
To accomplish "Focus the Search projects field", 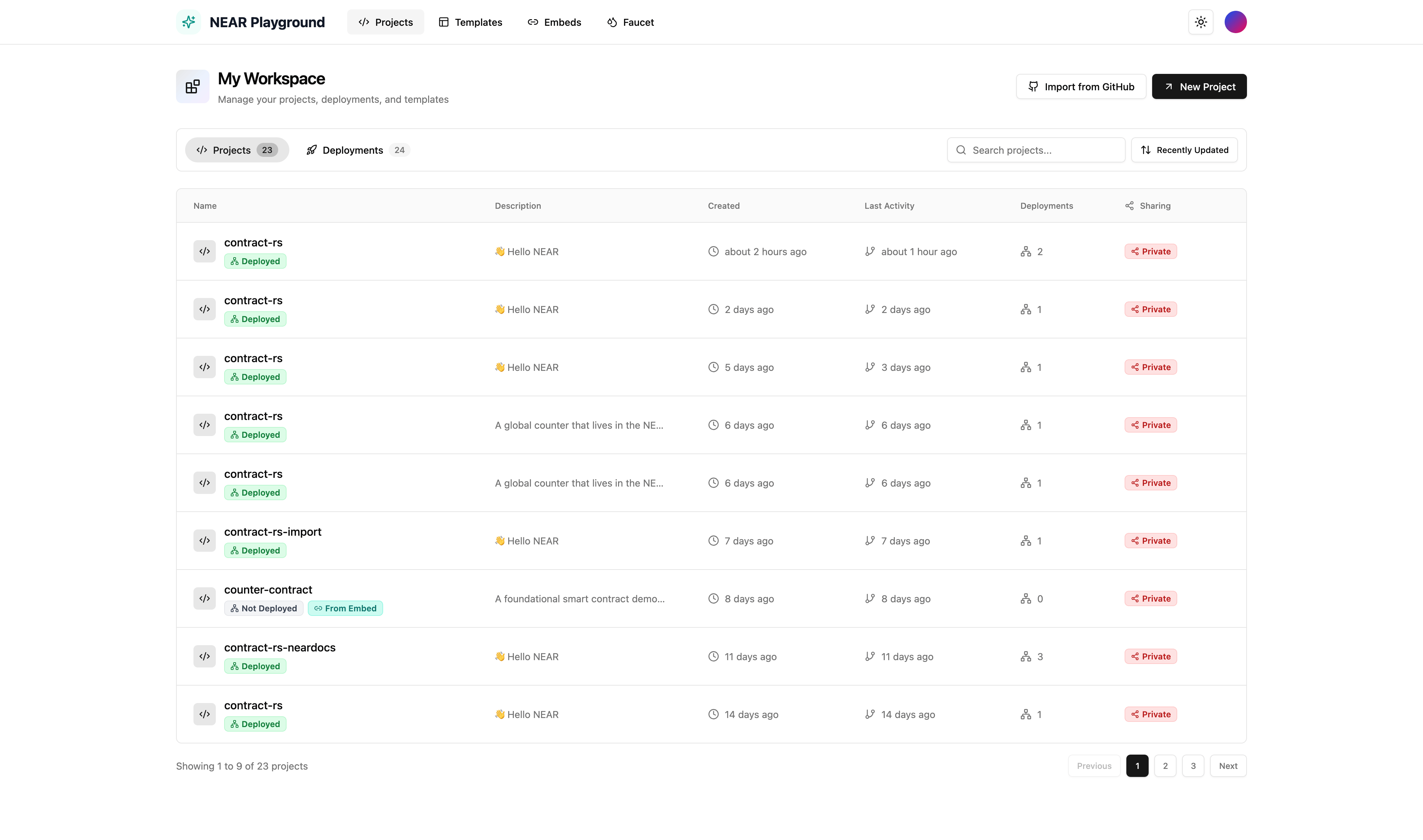I will tap(1036, 150).
